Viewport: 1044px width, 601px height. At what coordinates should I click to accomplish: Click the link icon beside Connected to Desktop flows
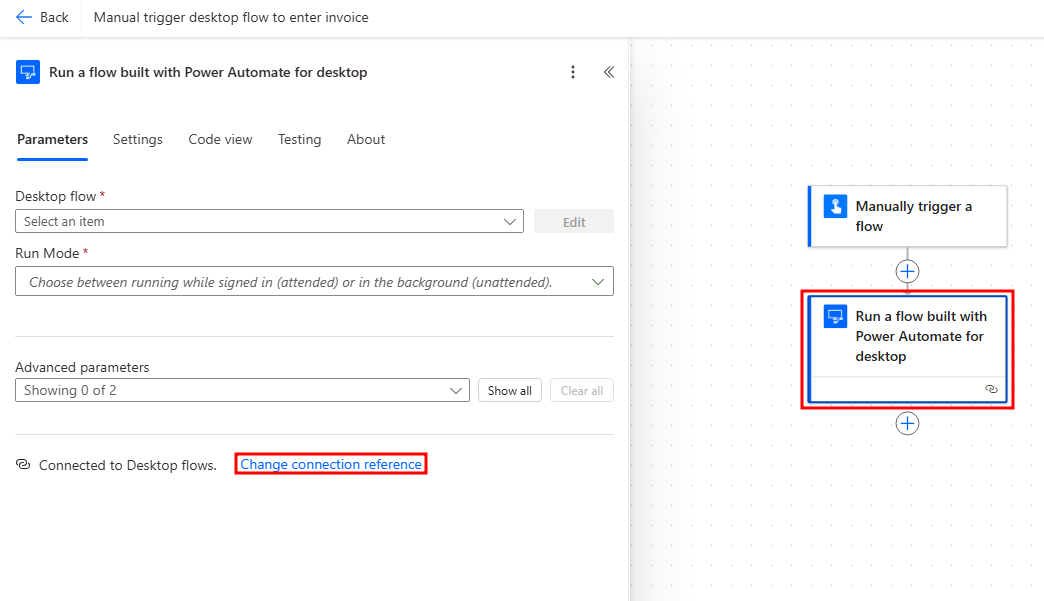point(23,465)
